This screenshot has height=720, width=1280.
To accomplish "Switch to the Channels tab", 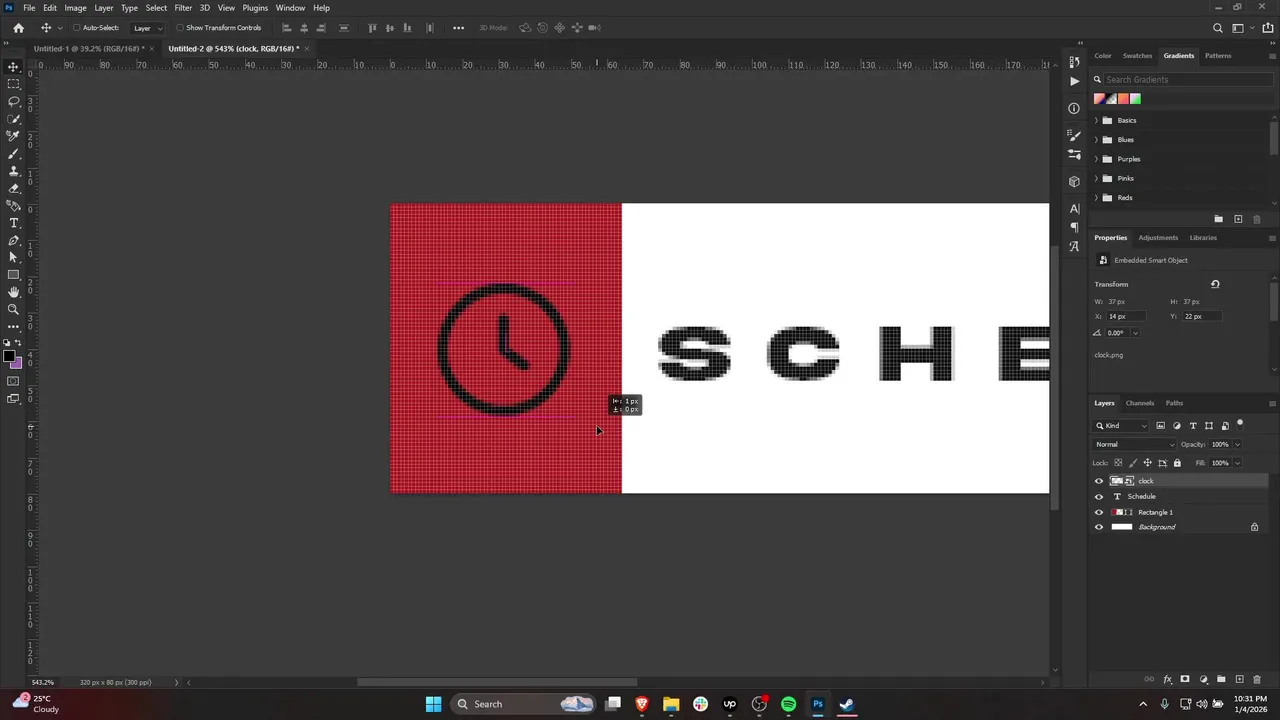I will (1140, 403).
